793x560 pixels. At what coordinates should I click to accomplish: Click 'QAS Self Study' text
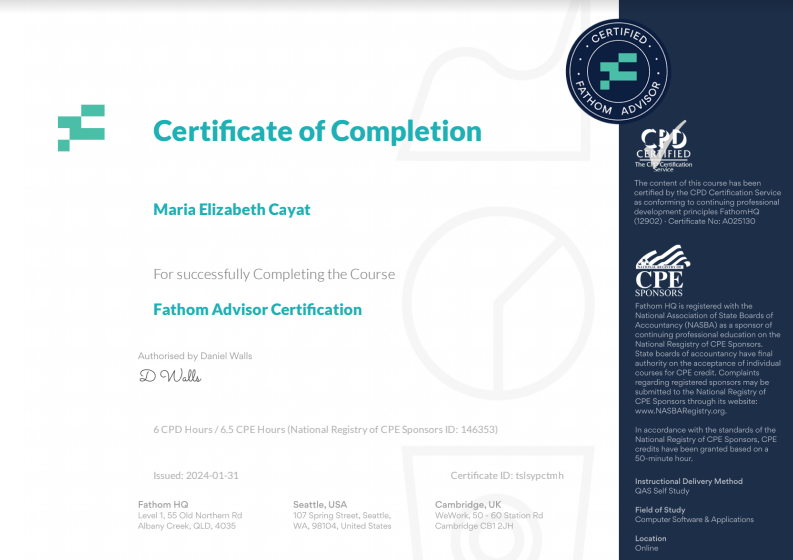662,491
